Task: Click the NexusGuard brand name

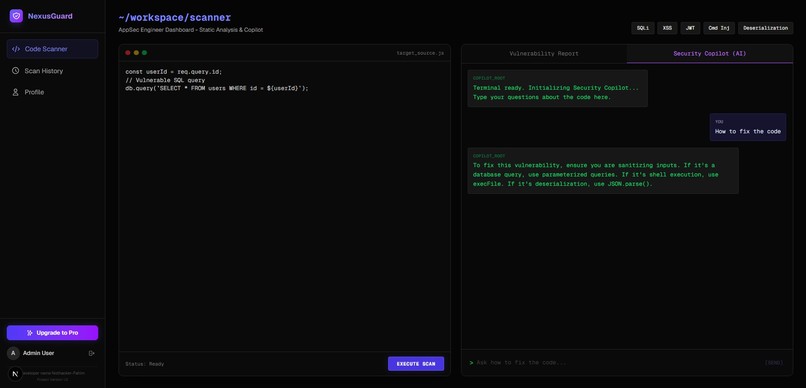Action: [50, 16]
